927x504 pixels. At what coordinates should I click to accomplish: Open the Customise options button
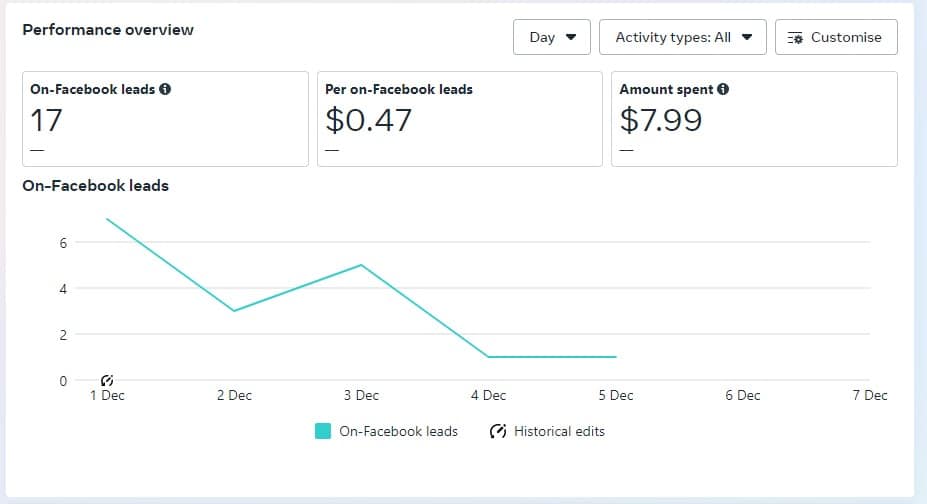point(835,38)
